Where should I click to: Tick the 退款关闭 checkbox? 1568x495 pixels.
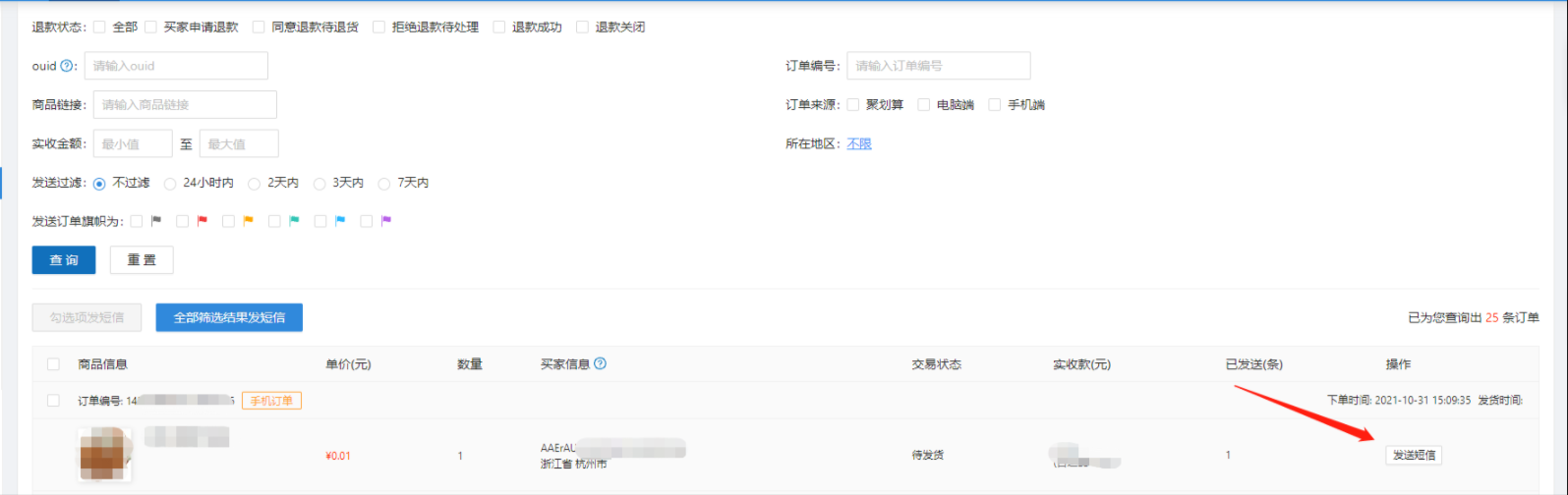[x=582, y=27]
